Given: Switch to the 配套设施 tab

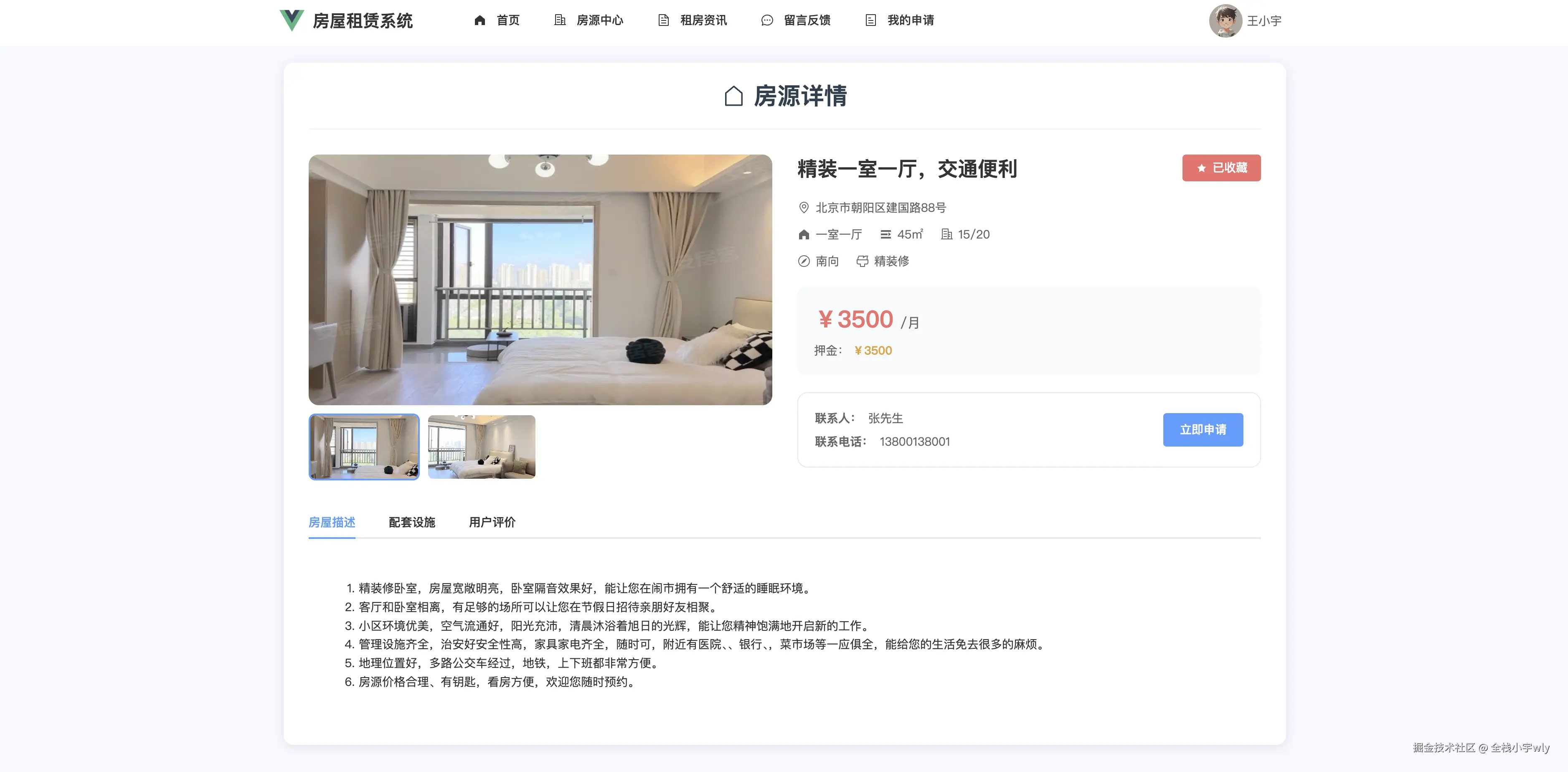Looking at the screenshot, I should (411, 522).
